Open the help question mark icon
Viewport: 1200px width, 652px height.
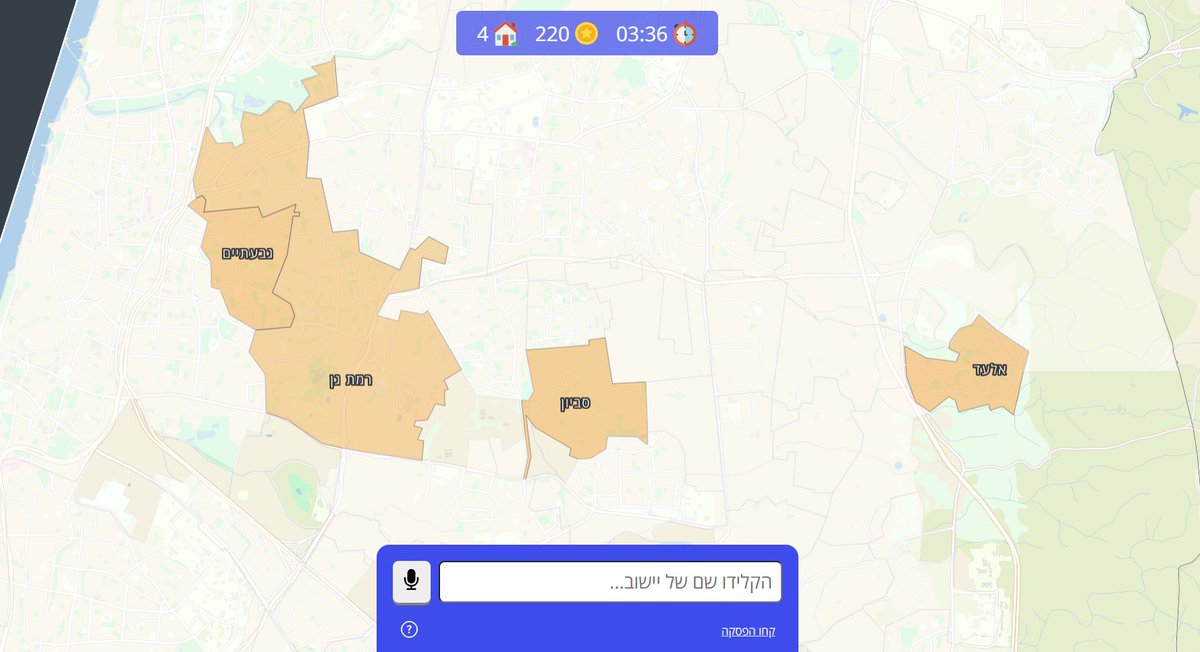(409, 629)
